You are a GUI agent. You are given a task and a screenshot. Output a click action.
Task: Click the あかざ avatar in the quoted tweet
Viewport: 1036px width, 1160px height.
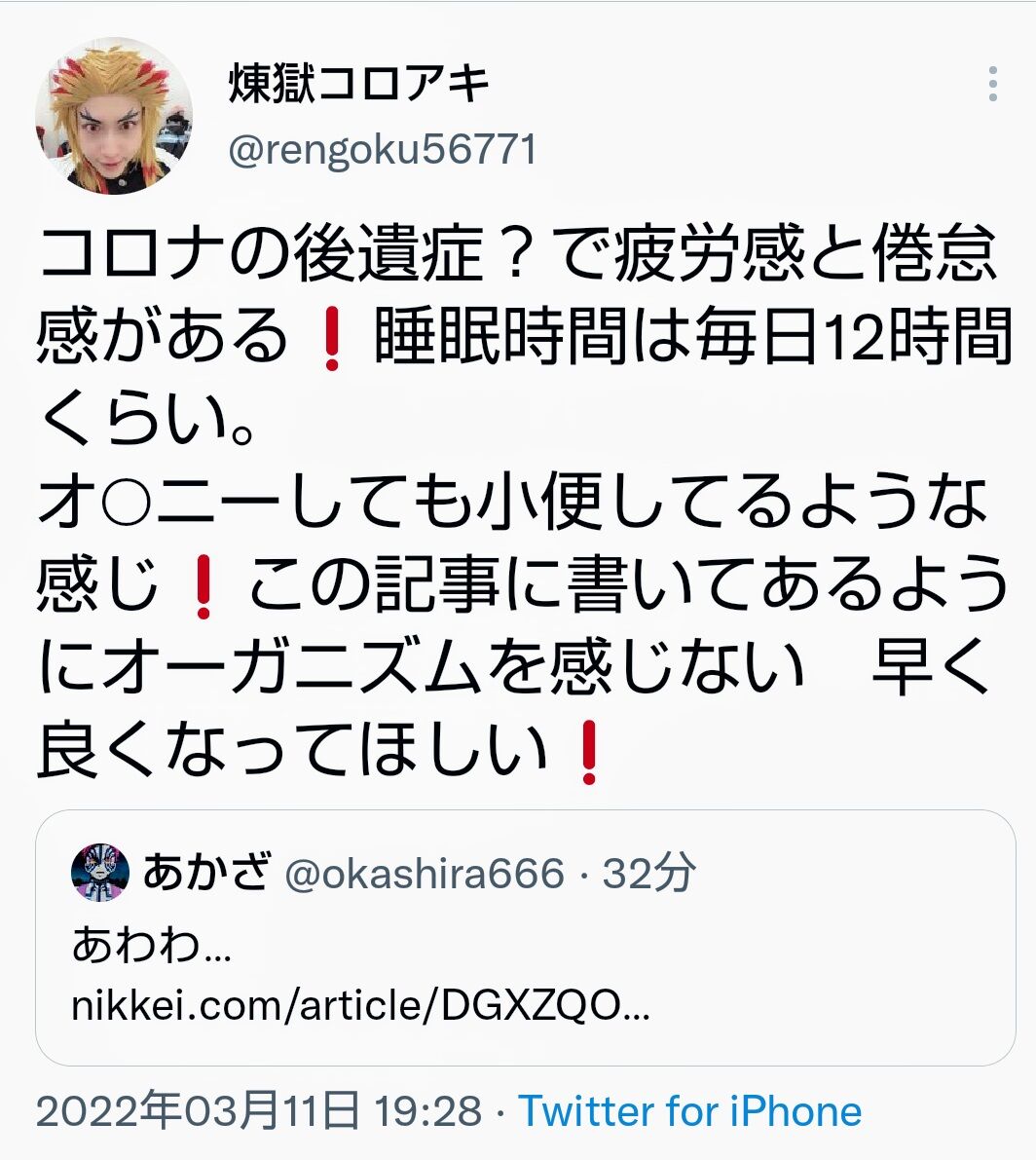click(100, 872)
